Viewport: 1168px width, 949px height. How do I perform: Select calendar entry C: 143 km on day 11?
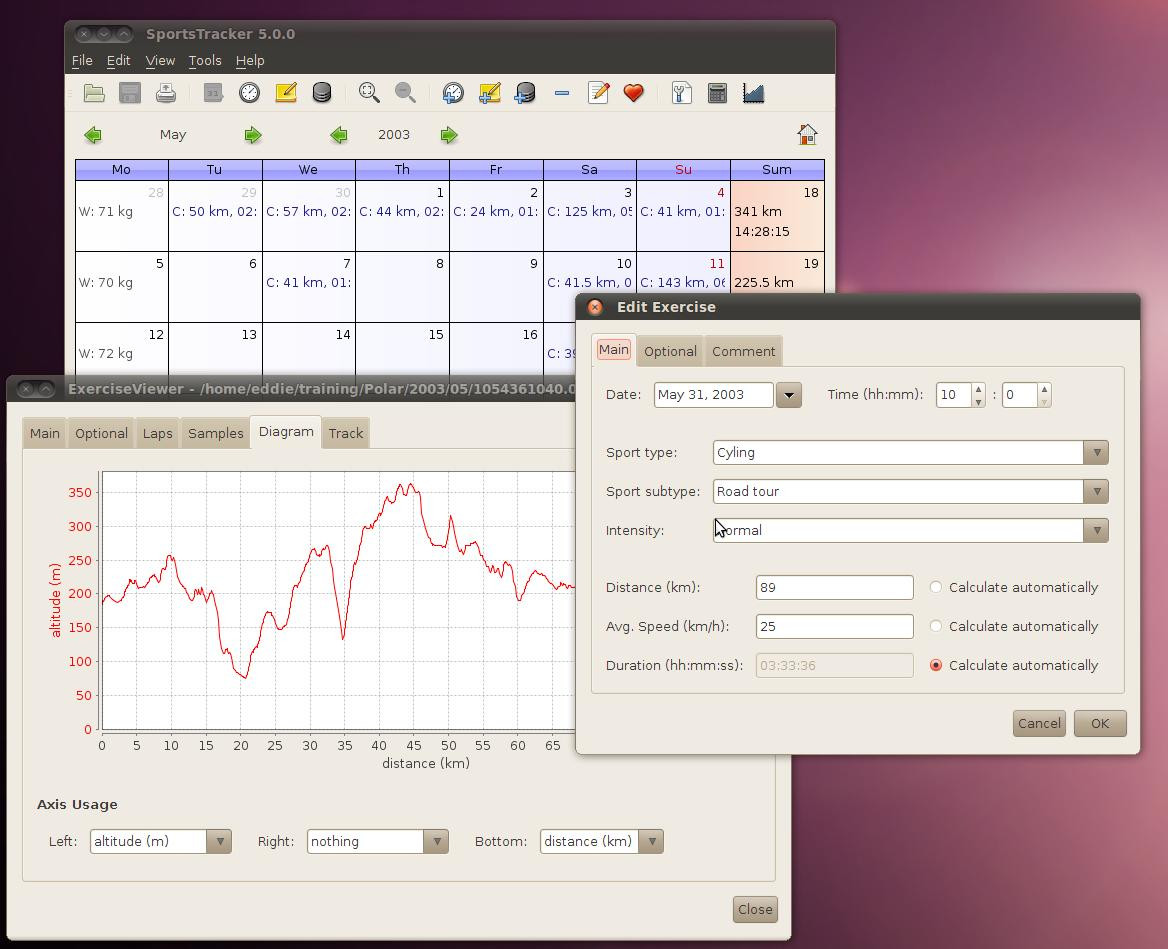click(x=682, y=282)
